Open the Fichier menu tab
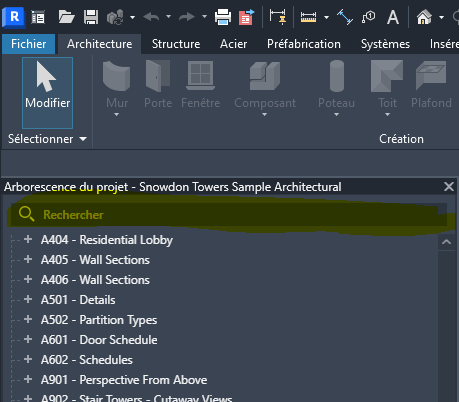The height and width of the screenshot is (402, 459). coord(28,44)
